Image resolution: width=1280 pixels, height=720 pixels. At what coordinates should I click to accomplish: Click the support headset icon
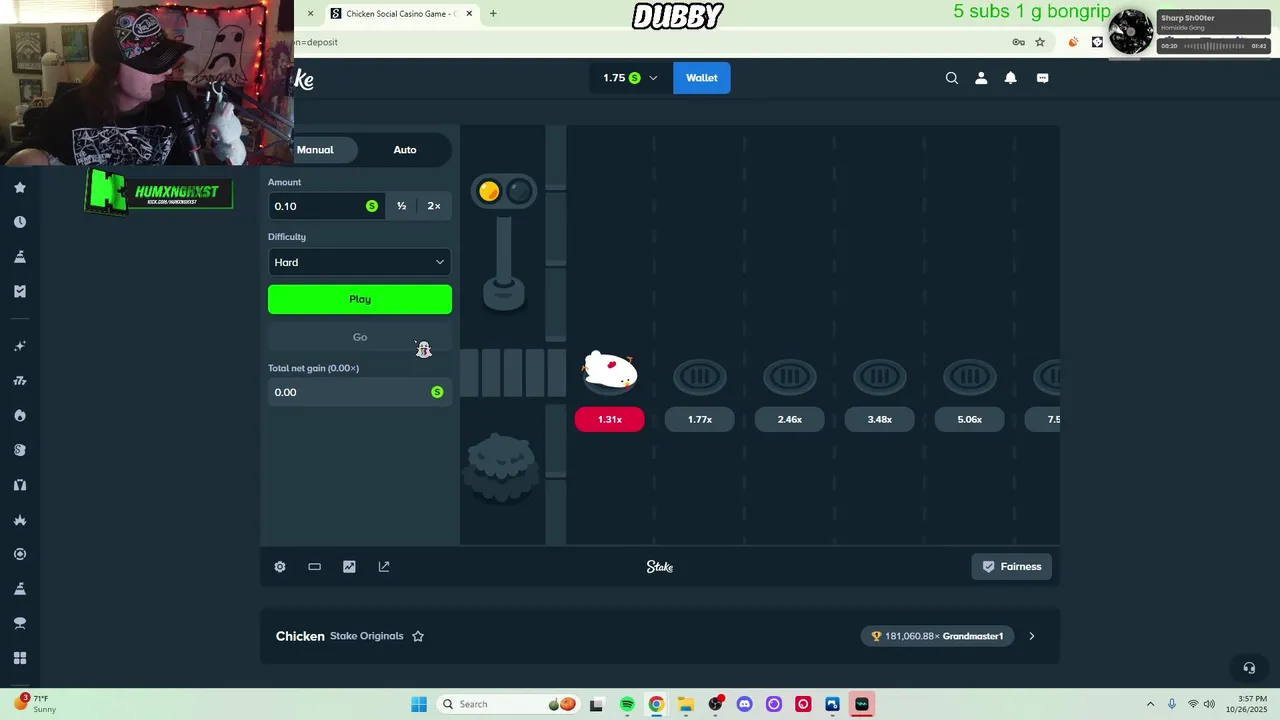[x=1249, y=668]
